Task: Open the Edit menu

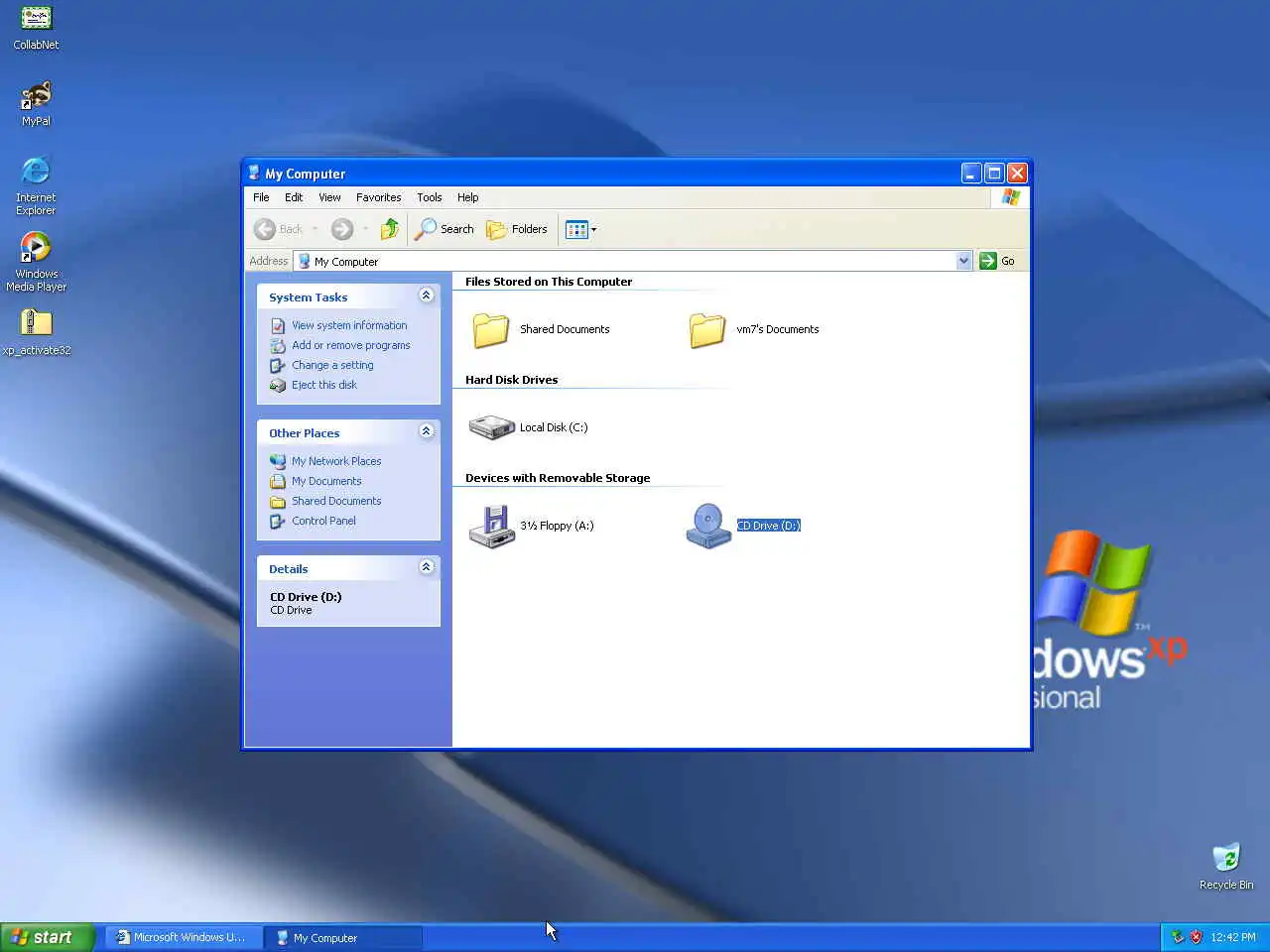Action: pyautogui.click(x=294, y=197)
